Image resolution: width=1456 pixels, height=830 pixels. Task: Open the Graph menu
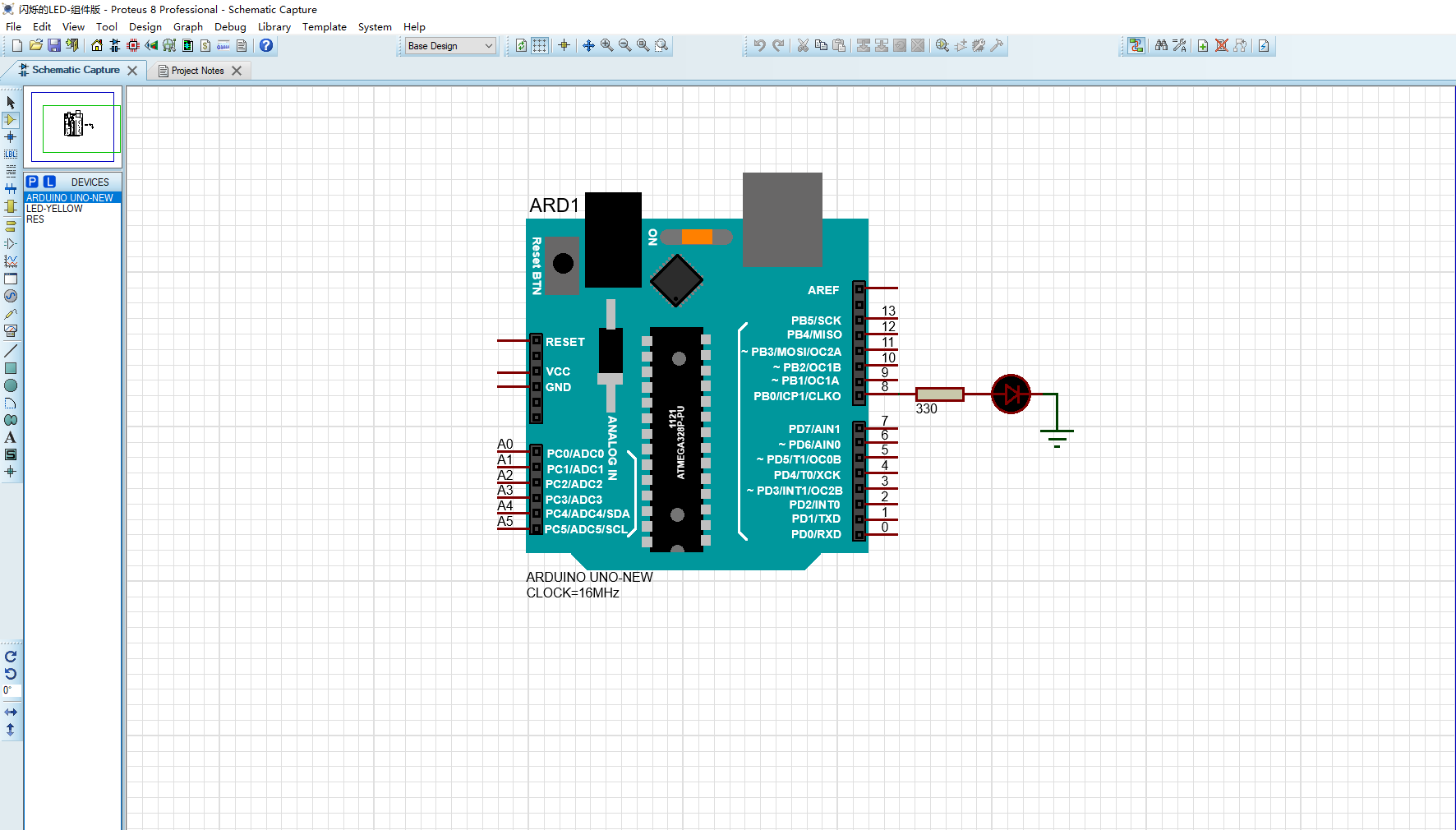(x=188, y=27)
